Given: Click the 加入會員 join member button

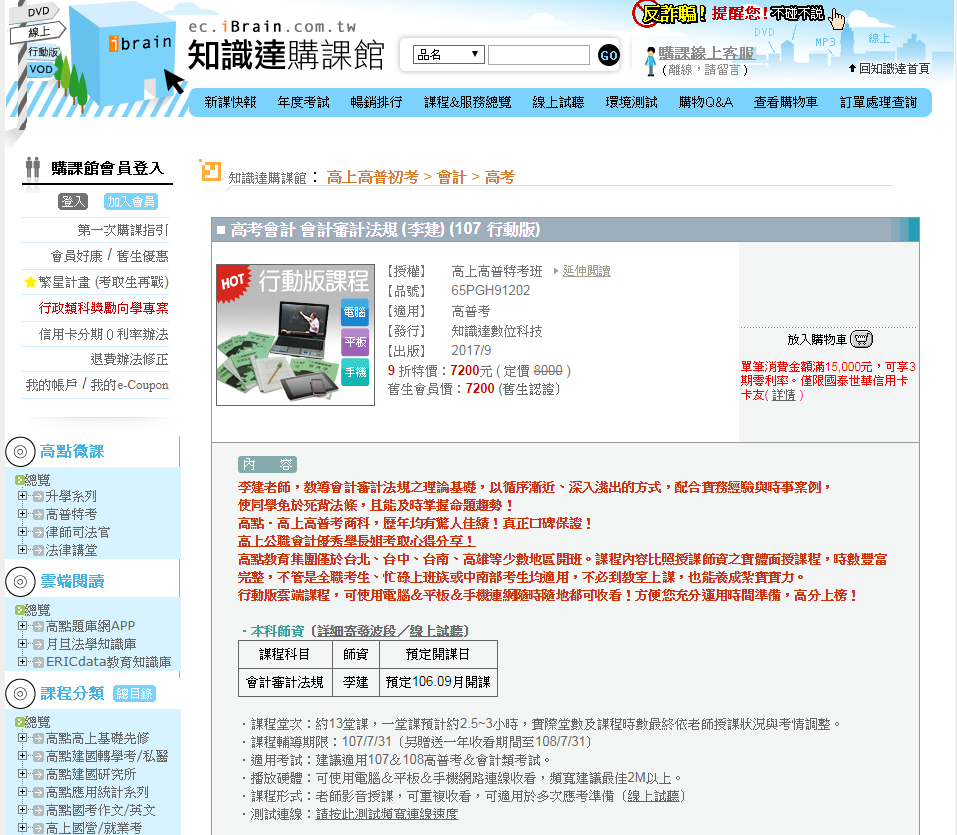Looking at the screenshot, I should (131, 201).
